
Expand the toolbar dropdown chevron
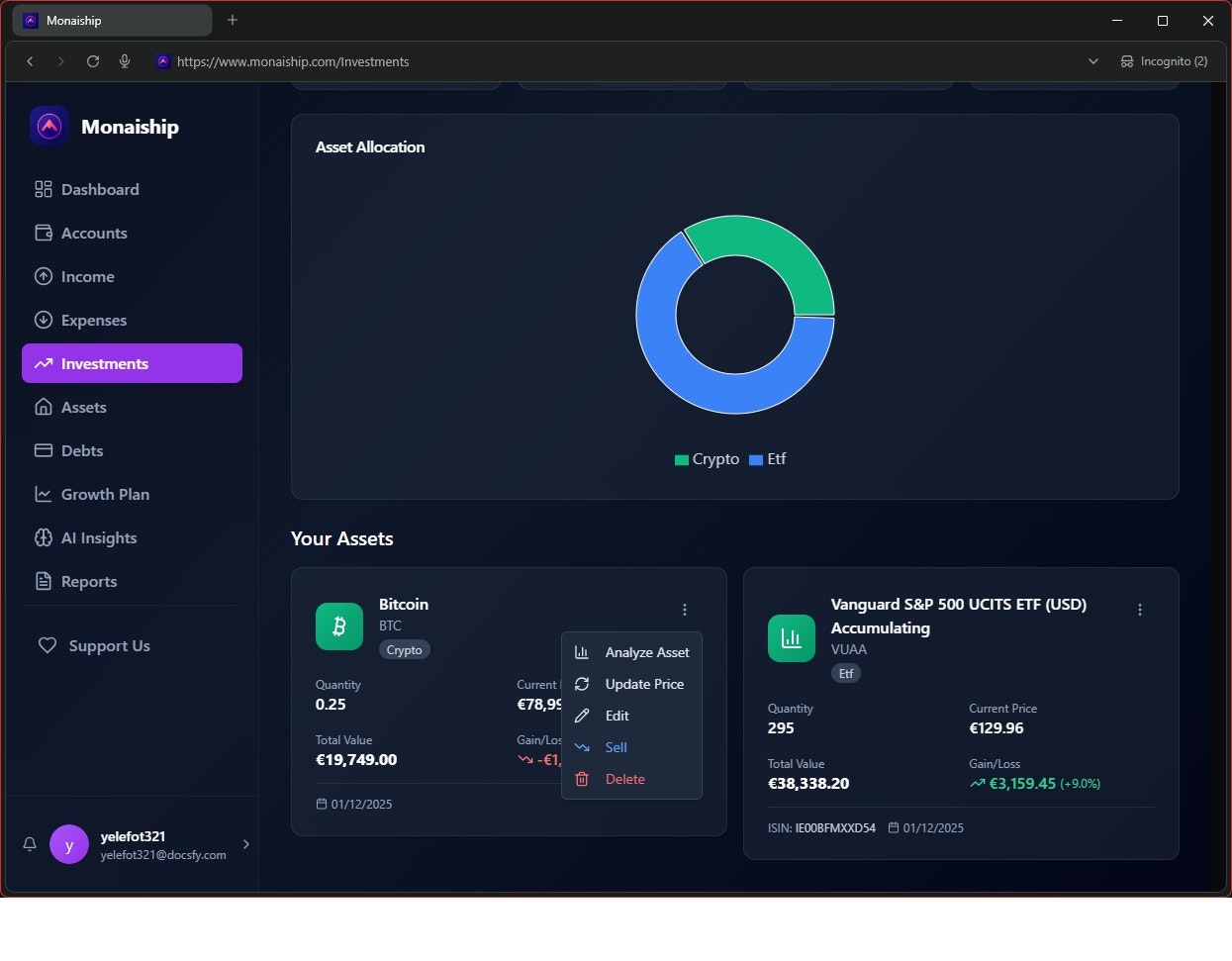coord(1093,61)
